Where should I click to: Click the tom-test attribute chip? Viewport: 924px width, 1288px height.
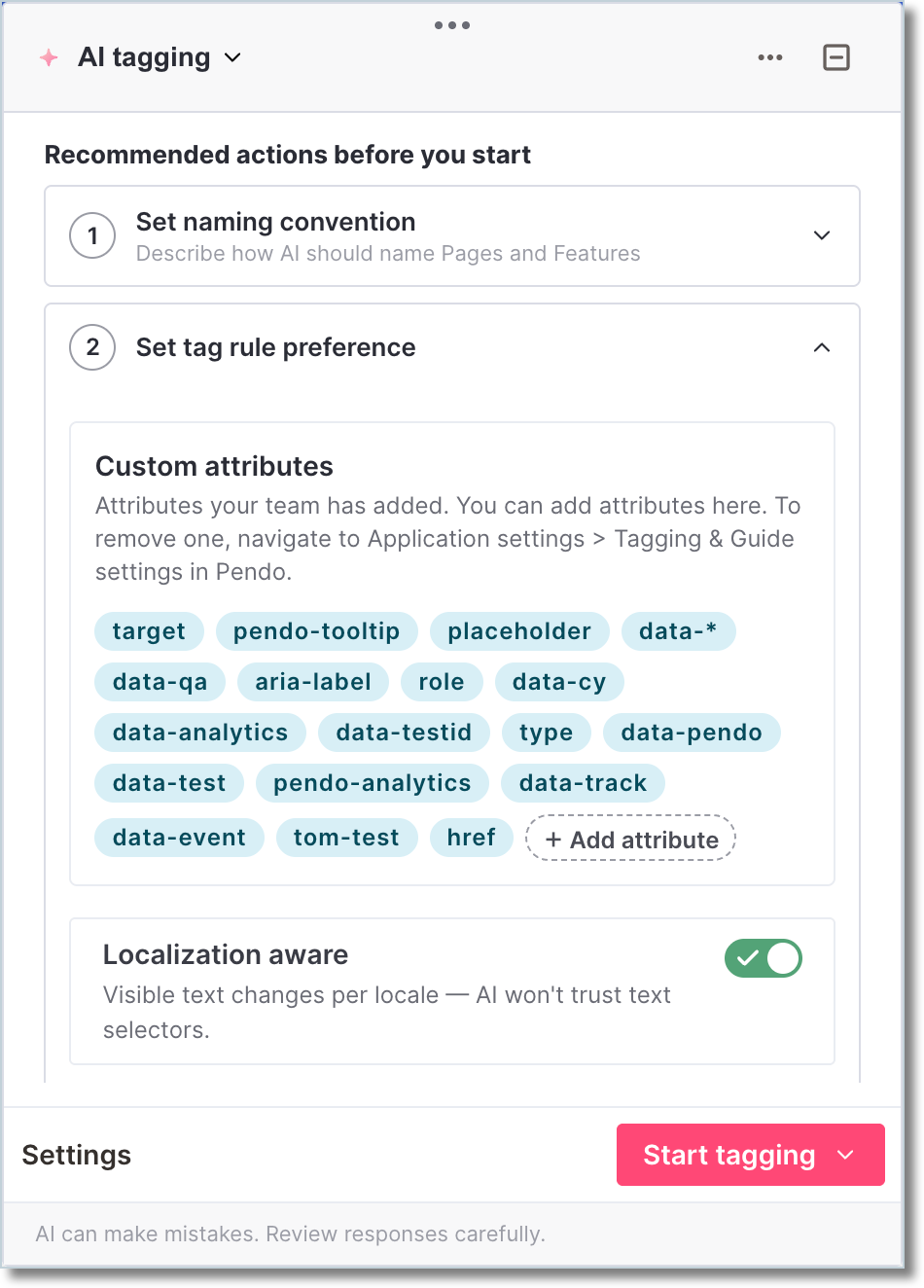pyautogui.click(x=347, y=838)
